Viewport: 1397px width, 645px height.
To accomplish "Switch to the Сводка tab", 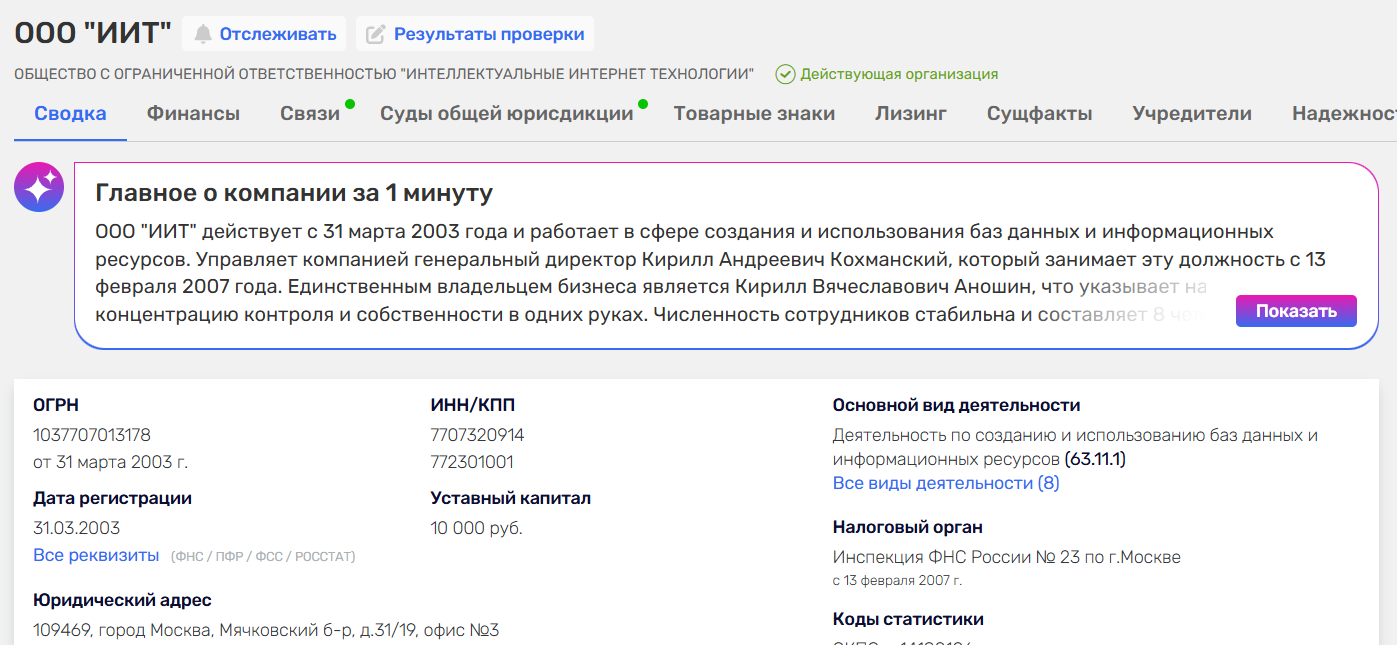I will 70,113.
